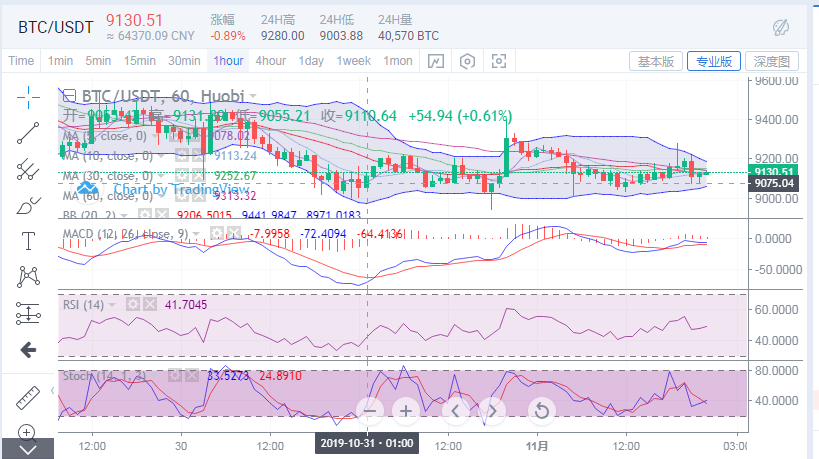Select the 15min interval

(139, 61)
